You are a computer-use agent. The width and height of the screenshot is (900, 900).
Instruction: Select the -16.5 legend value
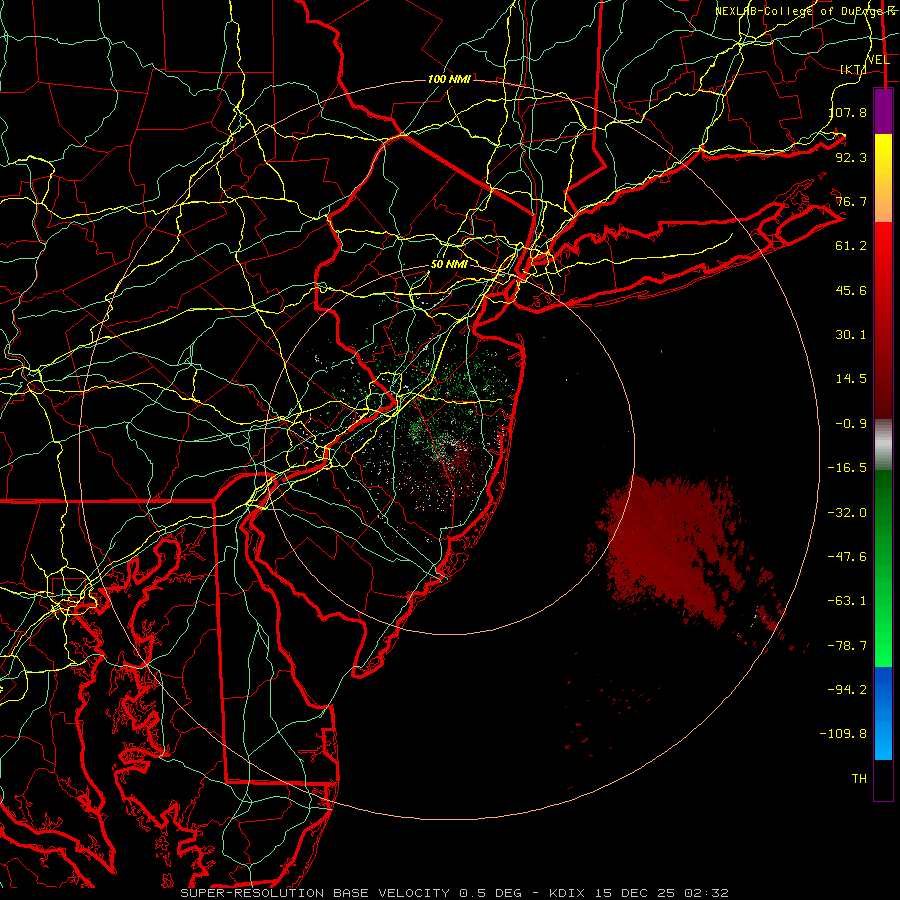(848, 468)
